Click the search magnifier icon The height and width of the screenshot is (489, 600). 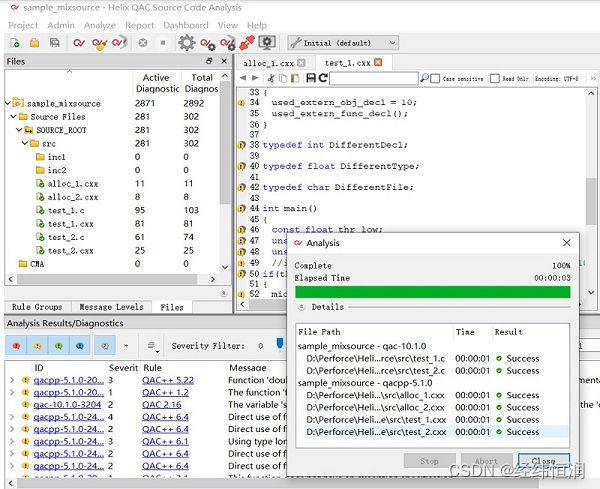[424, 78]
